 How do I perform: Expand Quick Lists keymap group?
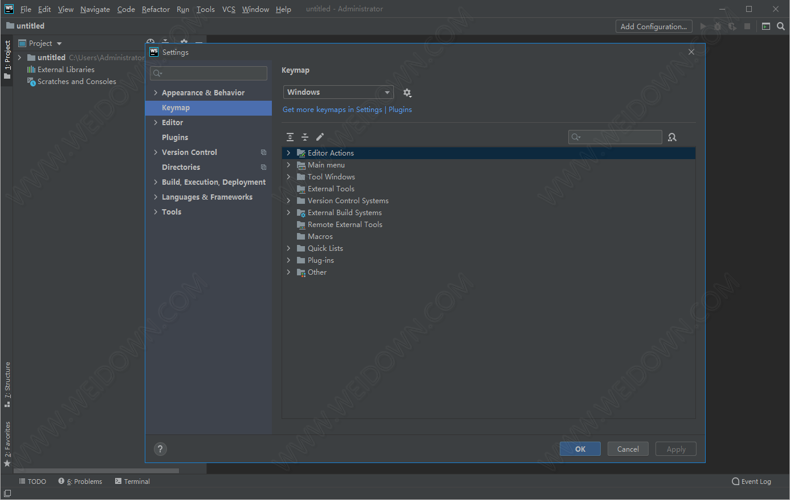point(288,248)
